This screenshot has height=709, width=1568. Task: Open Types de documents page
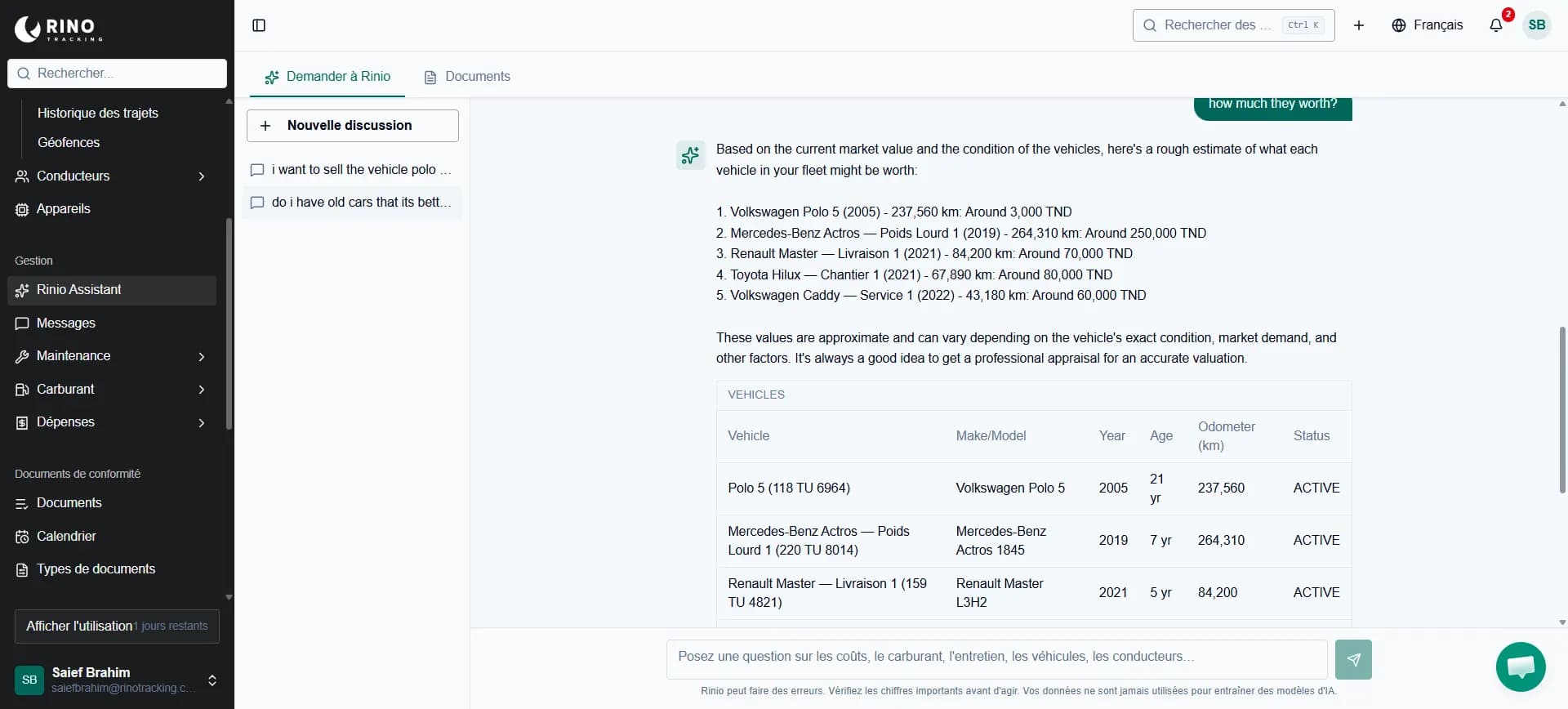(x=112, y=569)
